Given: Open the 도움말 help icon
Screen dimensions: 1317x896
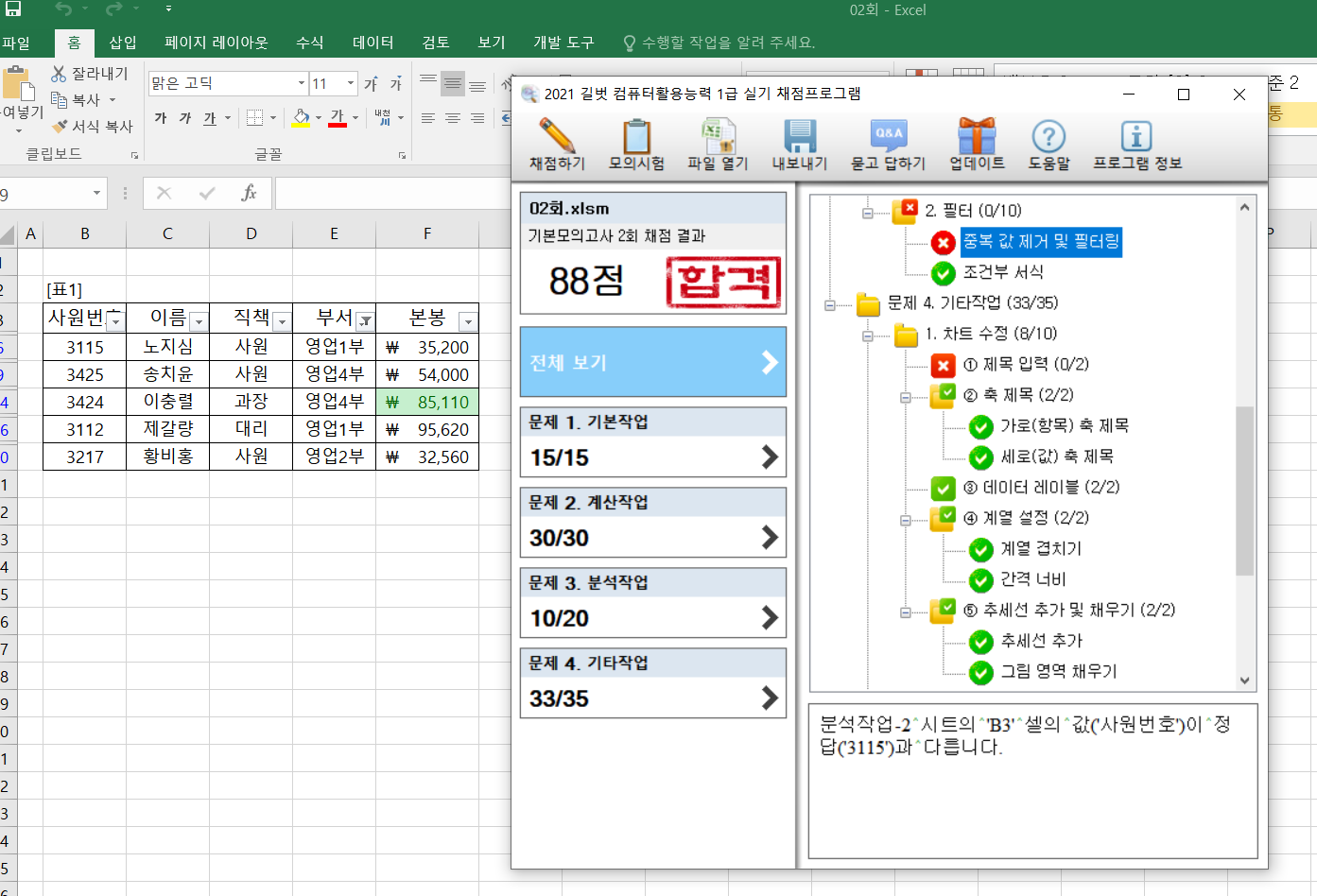Looking at the screenshot, I should pos(1048,138).
